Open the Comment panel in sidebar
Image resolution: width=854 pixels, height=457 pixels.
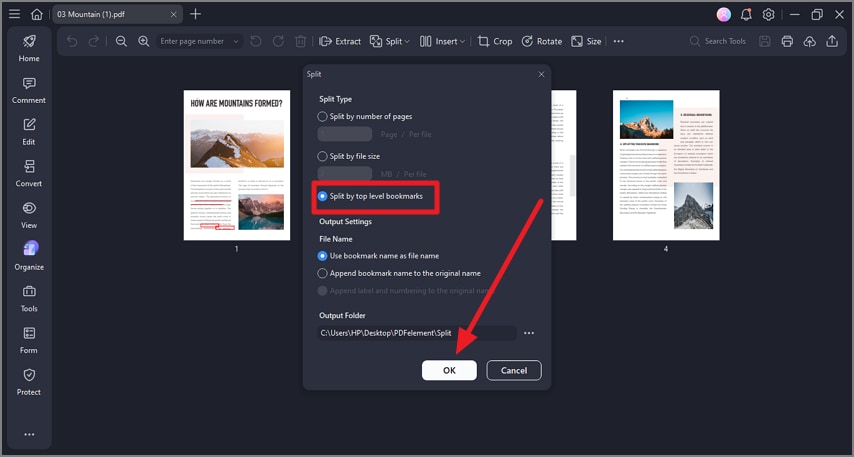29,90
